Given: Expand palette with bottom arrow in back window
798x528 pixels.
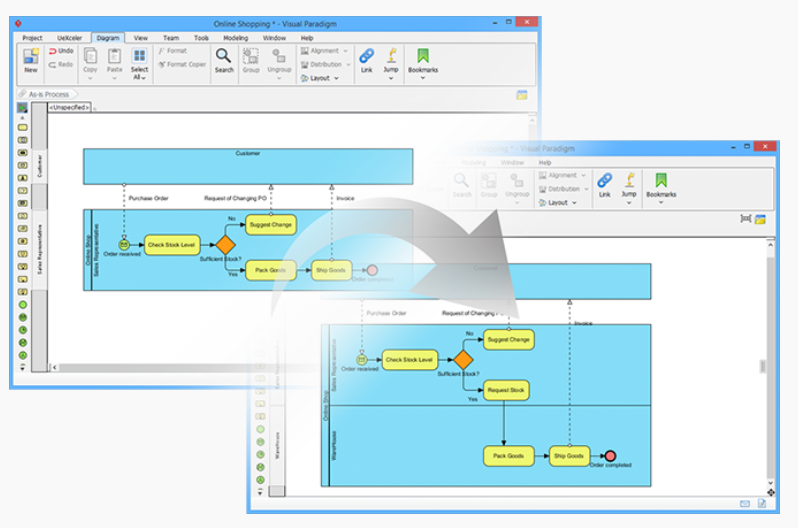Looking at the screenshot, I should click(22, 367).
